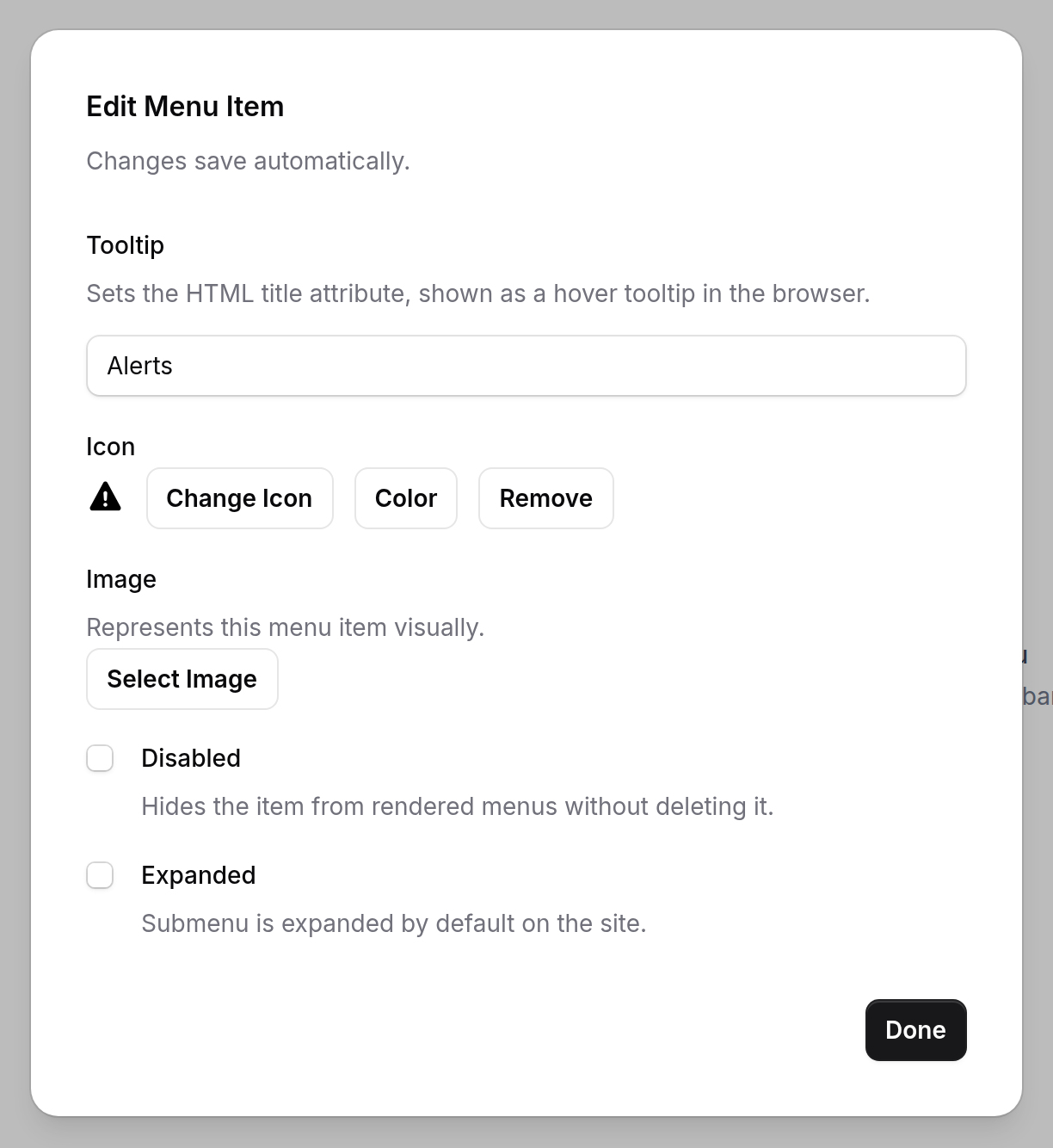Click 'Submenu is expanded by default' description
This screenshot has height=1148, width=1053.
point(394,923)
